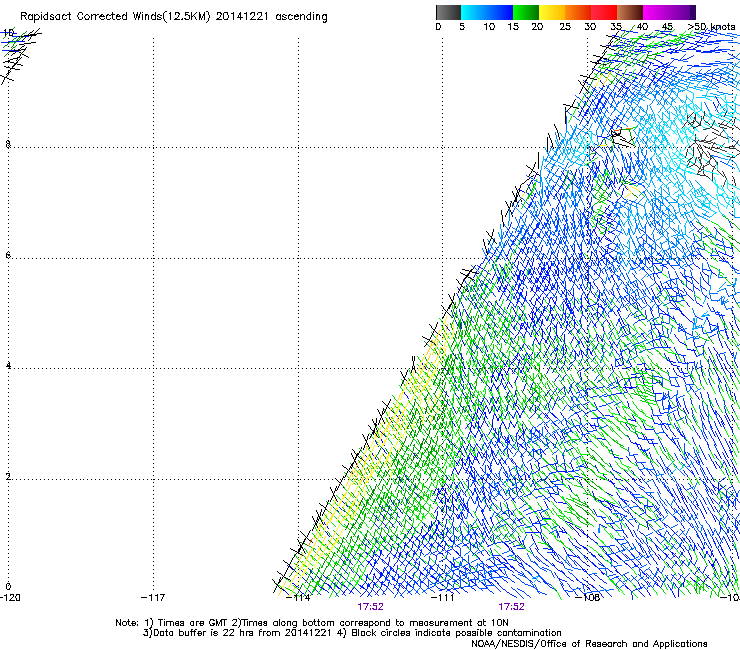Click the '15' label under the color legend
The width and height of the screenshot is (740, 650).
[513, 26]
